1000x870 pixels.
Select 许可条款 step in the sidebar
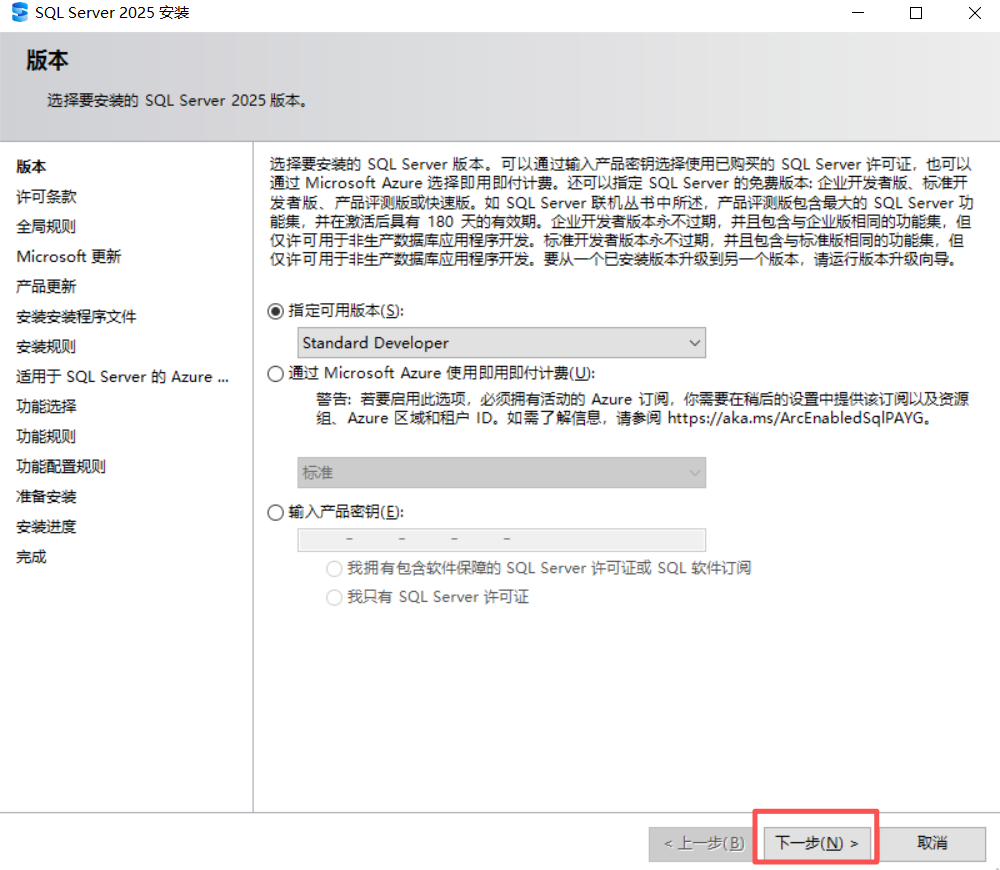pos(46,196)
